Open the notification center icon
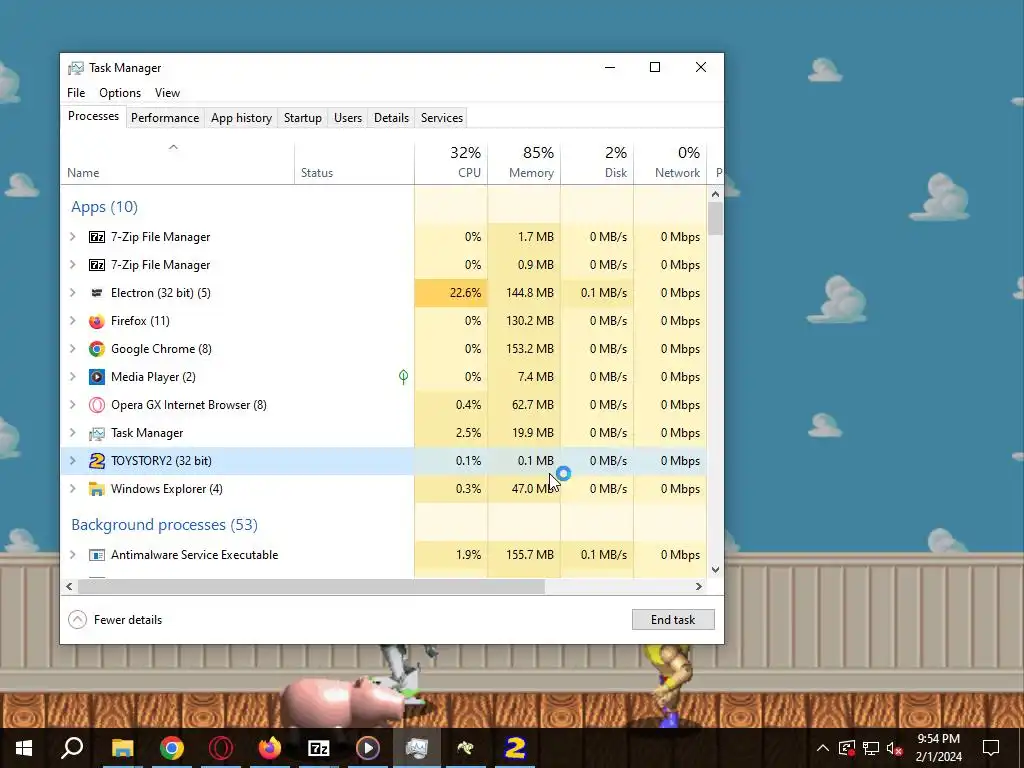 pyautogui.click(x=991, y=748)
